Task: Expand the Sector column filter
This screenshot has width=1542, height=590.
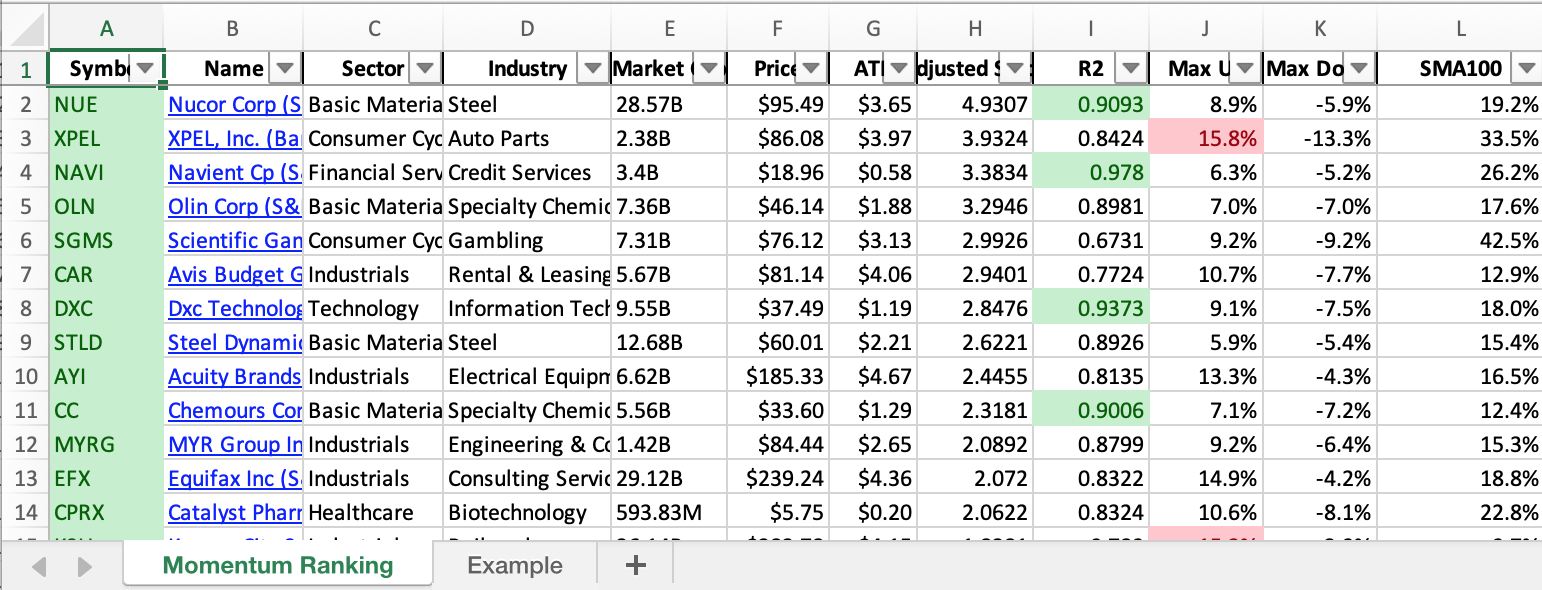Action: (425, 69)
